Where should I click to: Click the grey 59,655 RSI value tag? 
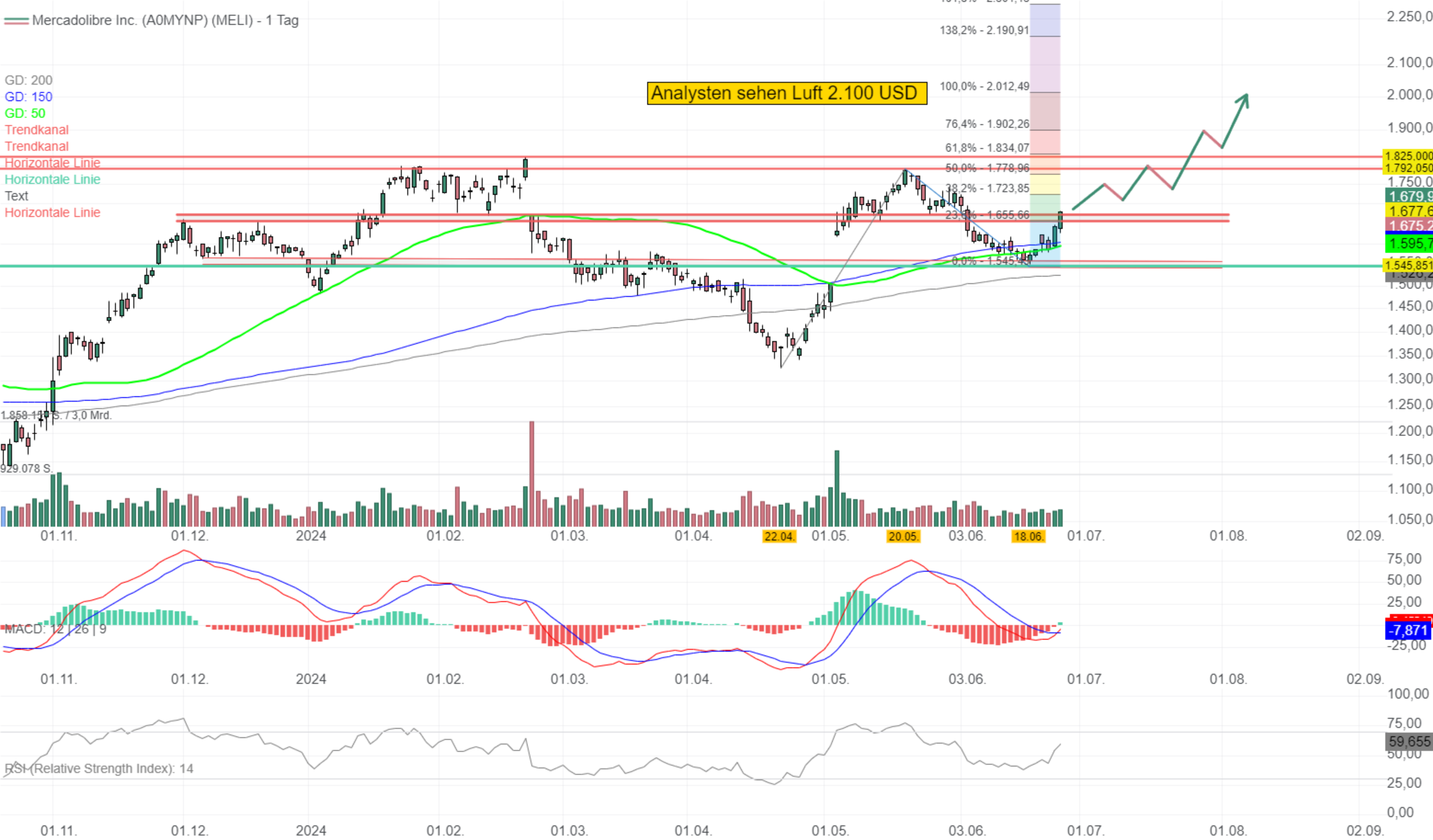[x=1409, y=742]
